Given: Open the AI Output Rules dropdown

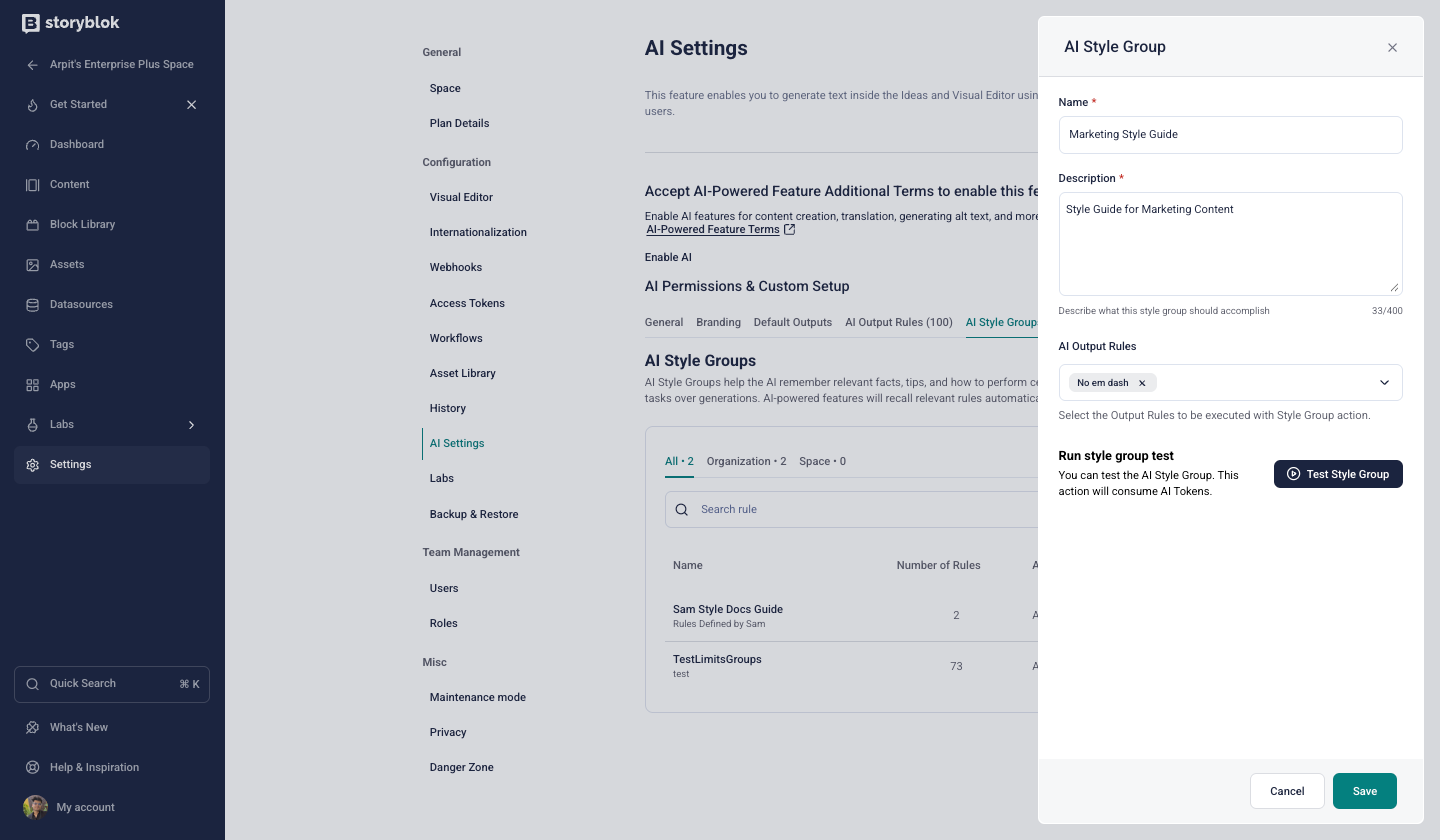Looking at the screenshot, I should (x=1384, y=383).
